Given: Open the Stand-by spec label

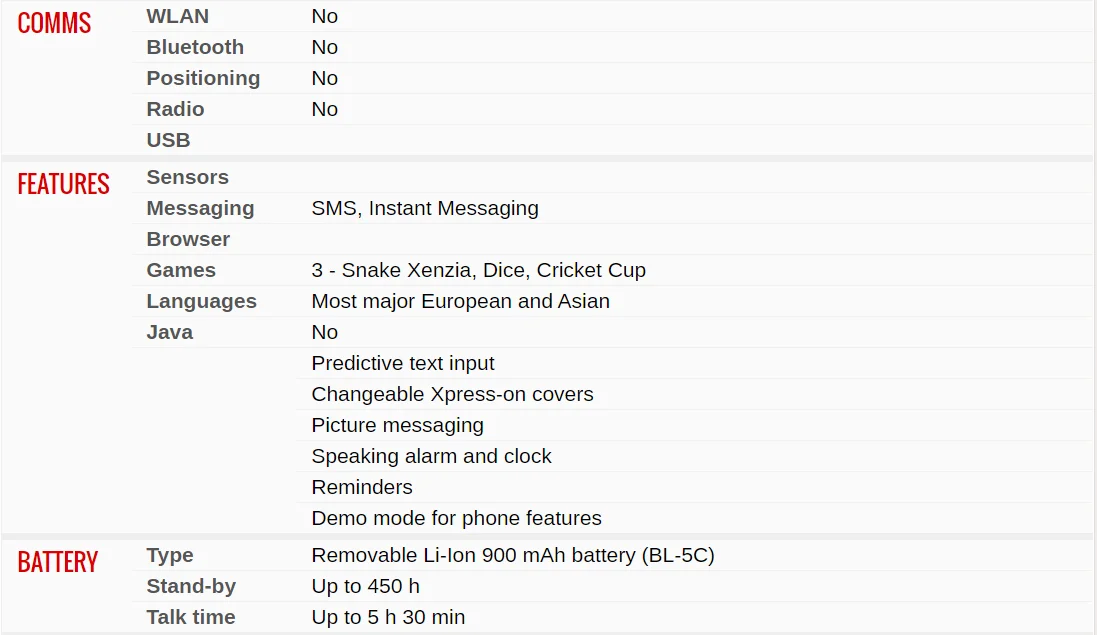Looking at the screenshot, I should (x=191, y=586).
